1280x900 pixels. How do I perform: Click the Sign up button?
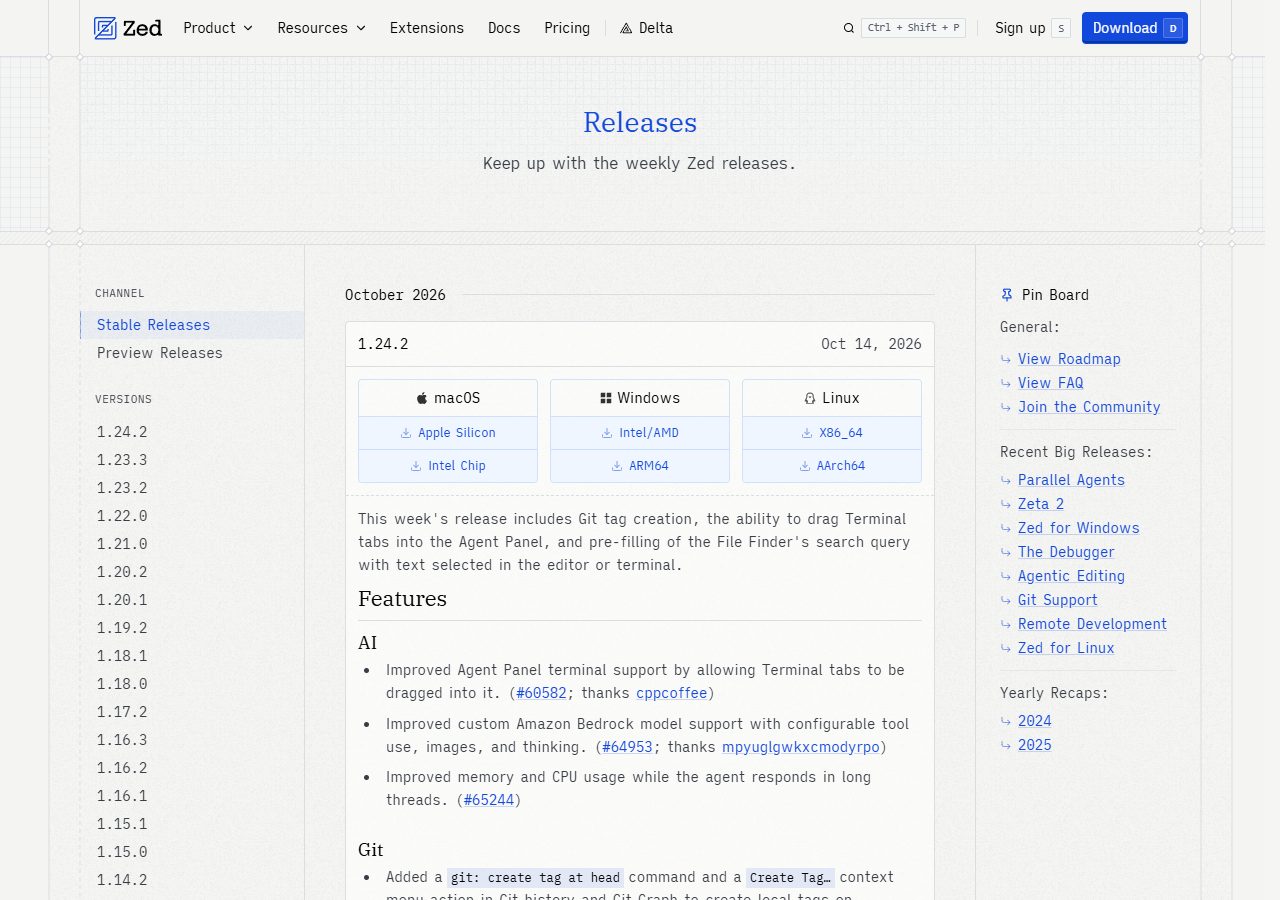(x=1032, y=28)
